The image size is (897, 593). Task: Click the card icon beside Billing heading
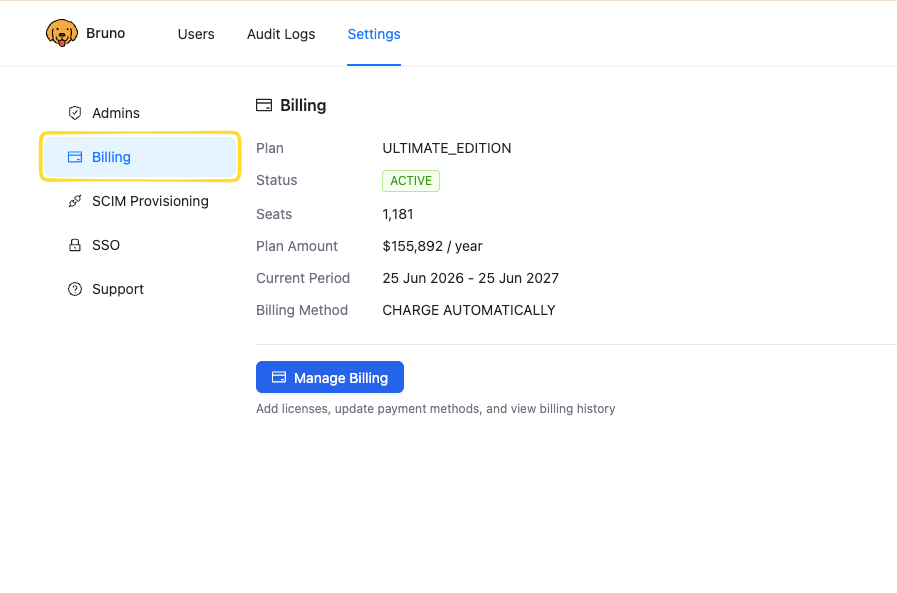264,105
